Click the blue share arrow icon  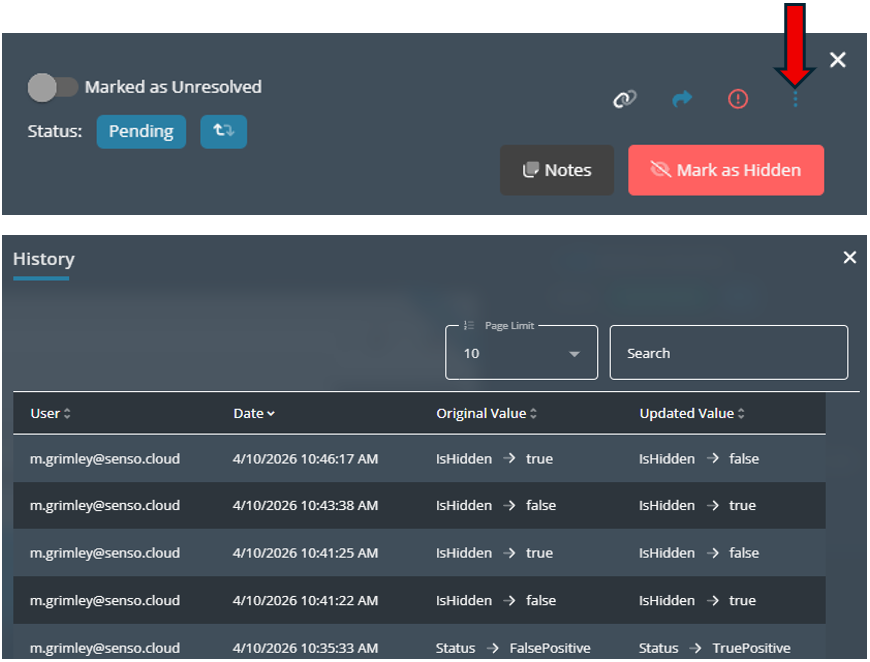pyautogui.click(x=682, y=99)
